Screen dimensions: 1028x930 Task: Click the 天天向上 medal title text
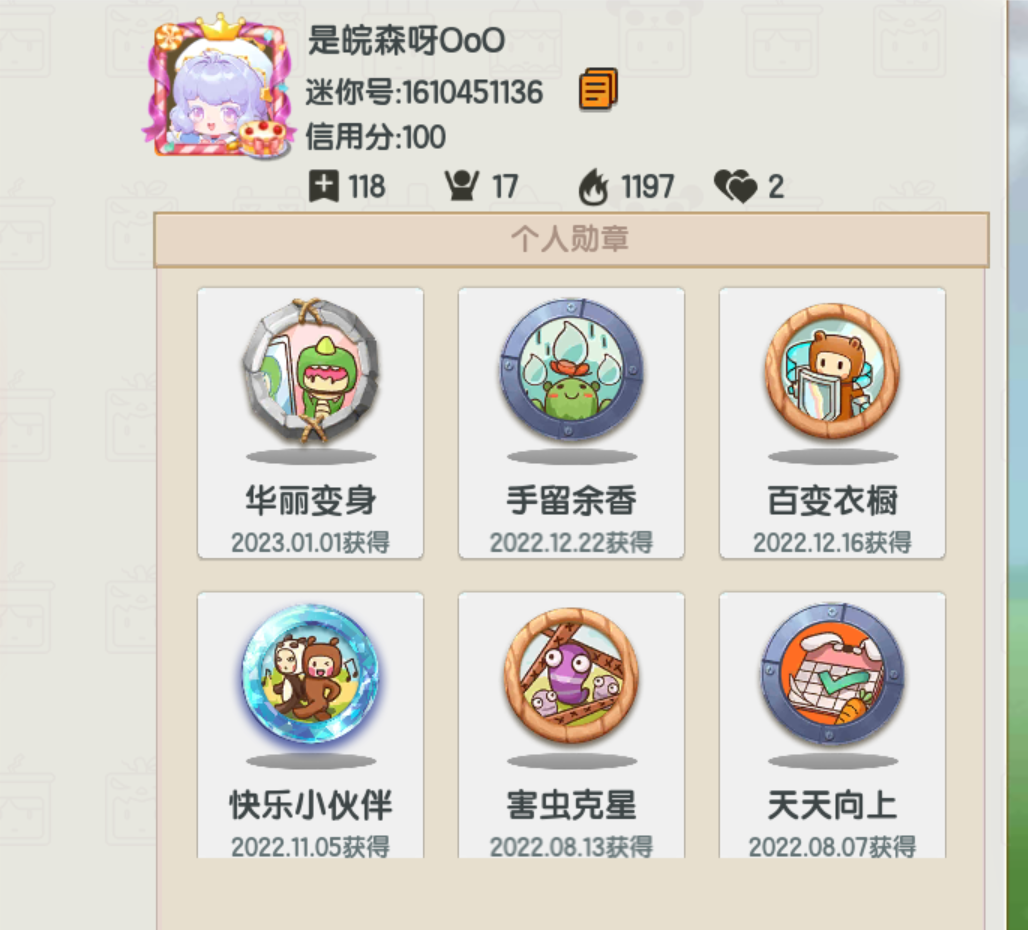click(832, 805)
